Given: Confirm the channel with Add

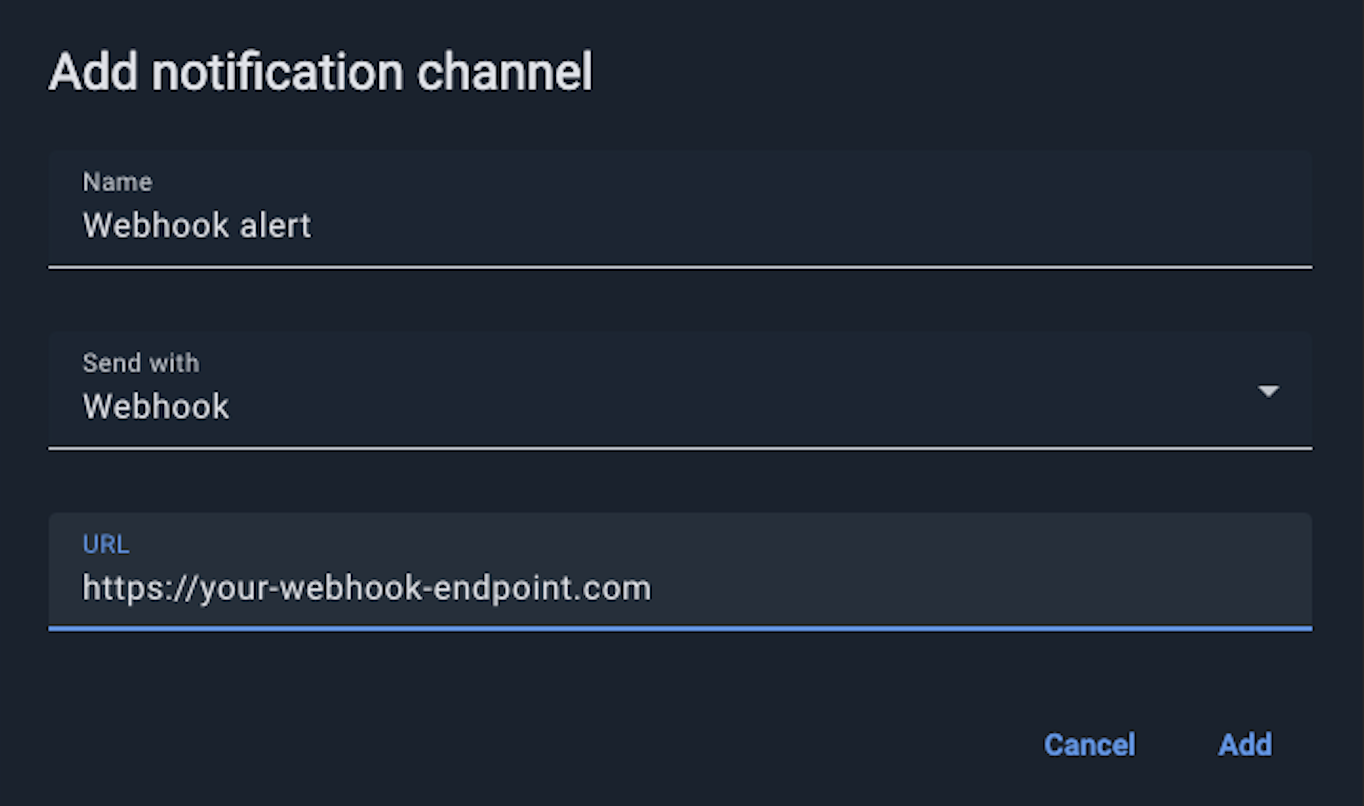Looking at the screenshot, I should click(1244, 744).
